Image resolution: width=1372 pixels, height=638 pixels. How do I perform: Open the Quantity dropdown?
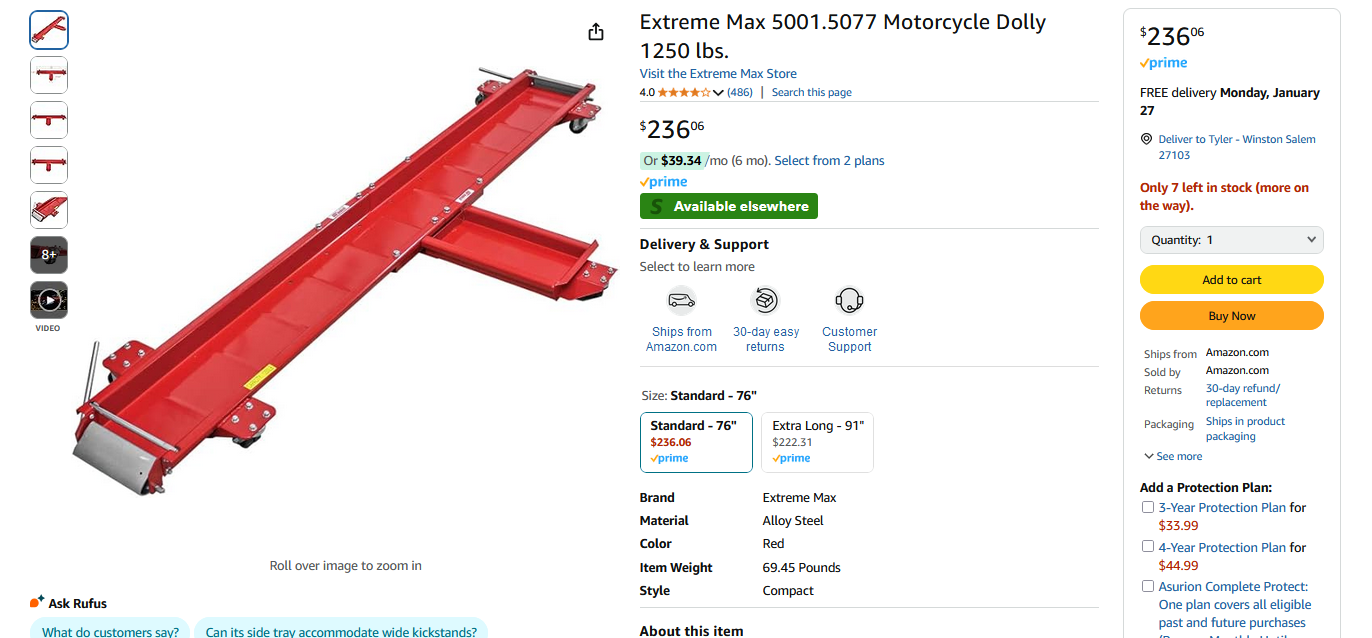click(x=1231, y=240)
